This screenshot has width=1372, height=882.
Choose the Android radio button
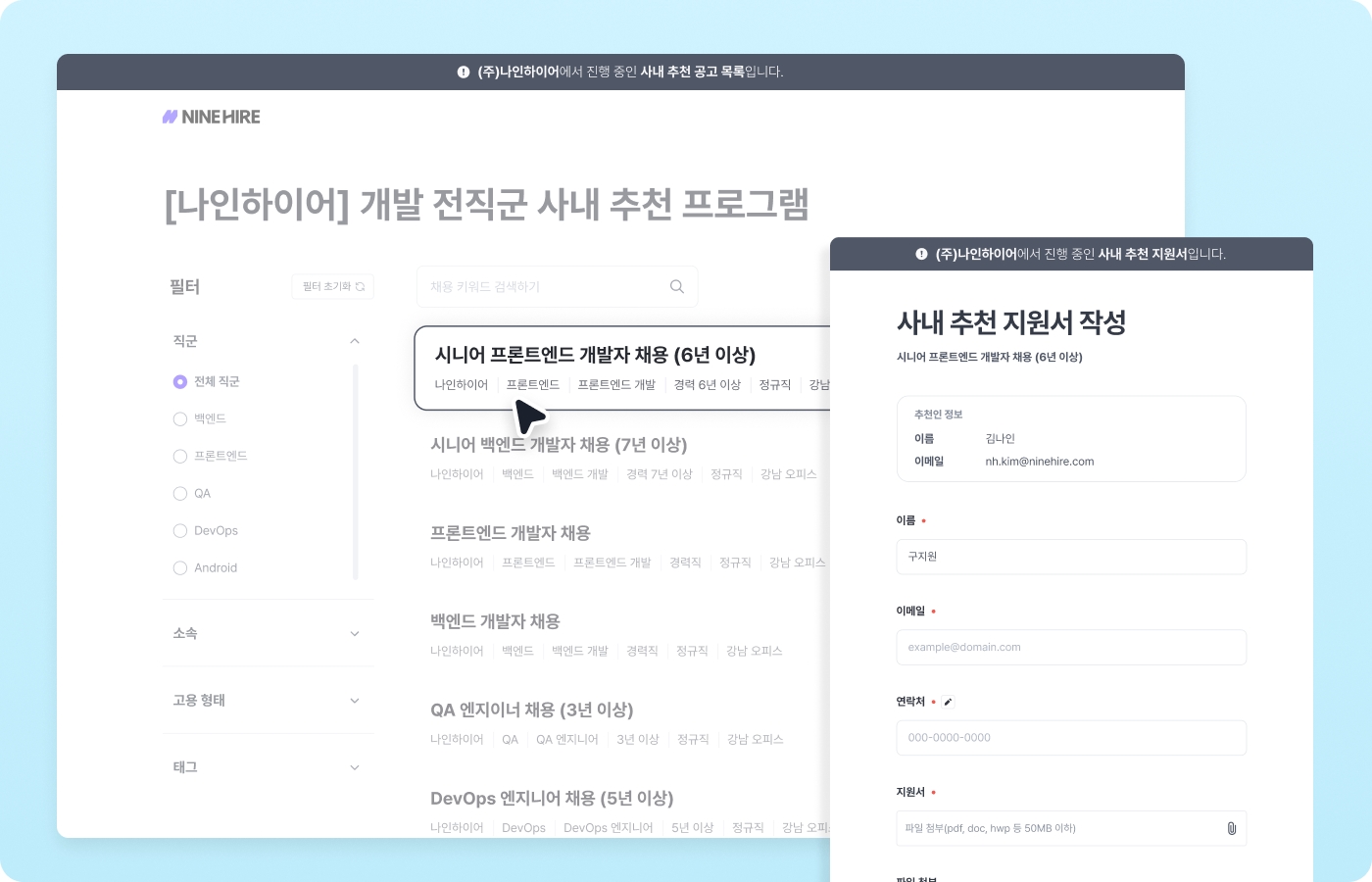coord(180,567)
